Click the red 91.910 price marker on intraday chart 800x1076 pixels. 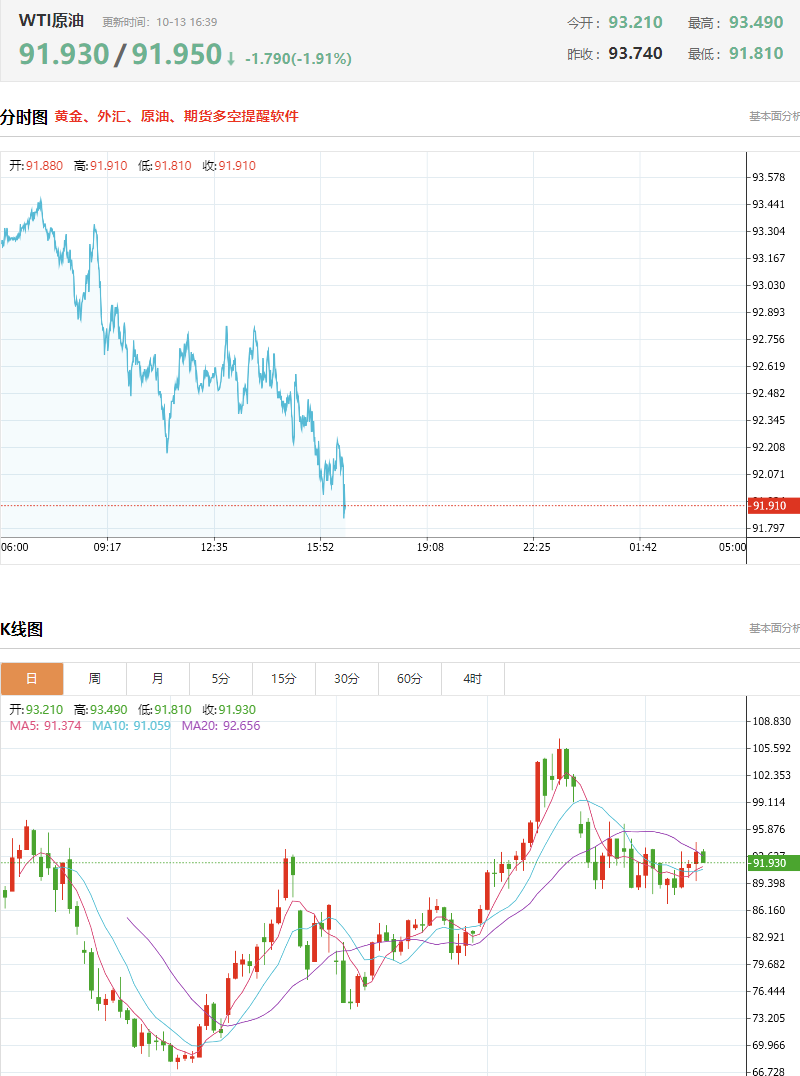point(773,506)
